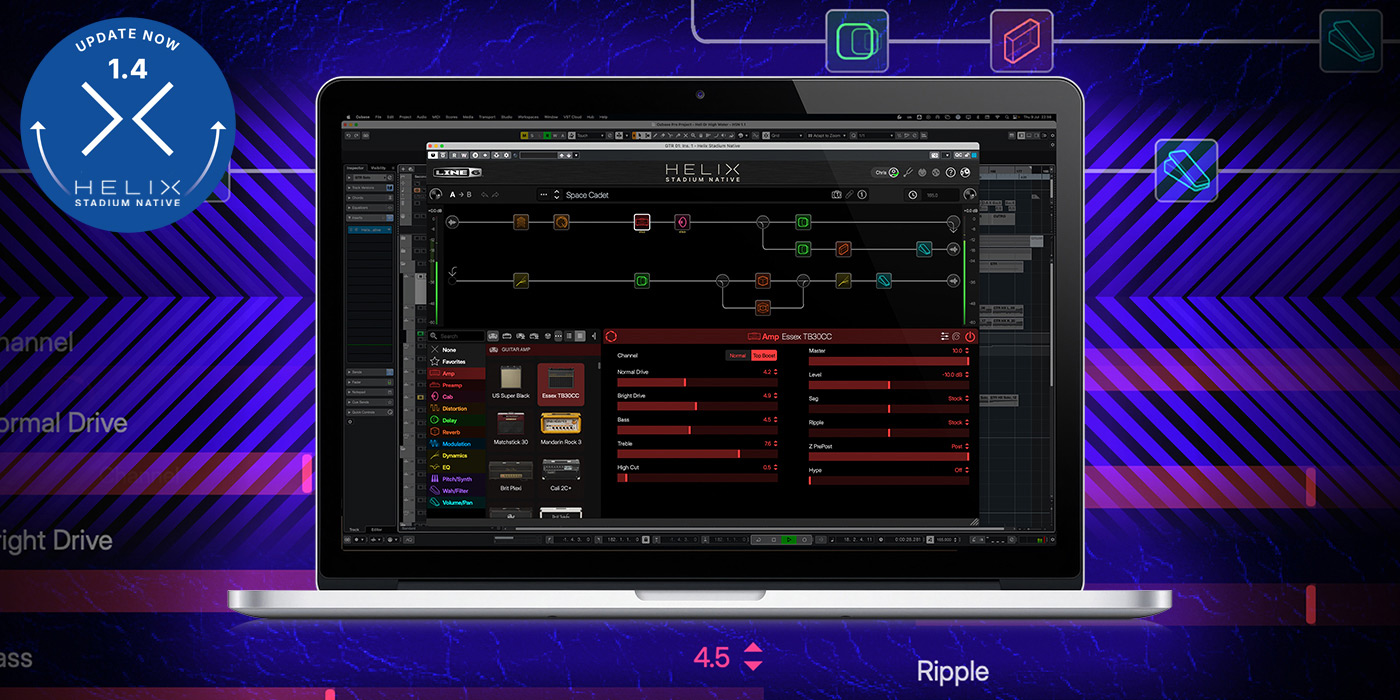The height and width of the screenshot is (700, 1400).
Task: Click the block bypass power icon
Action: pos(970,337)
